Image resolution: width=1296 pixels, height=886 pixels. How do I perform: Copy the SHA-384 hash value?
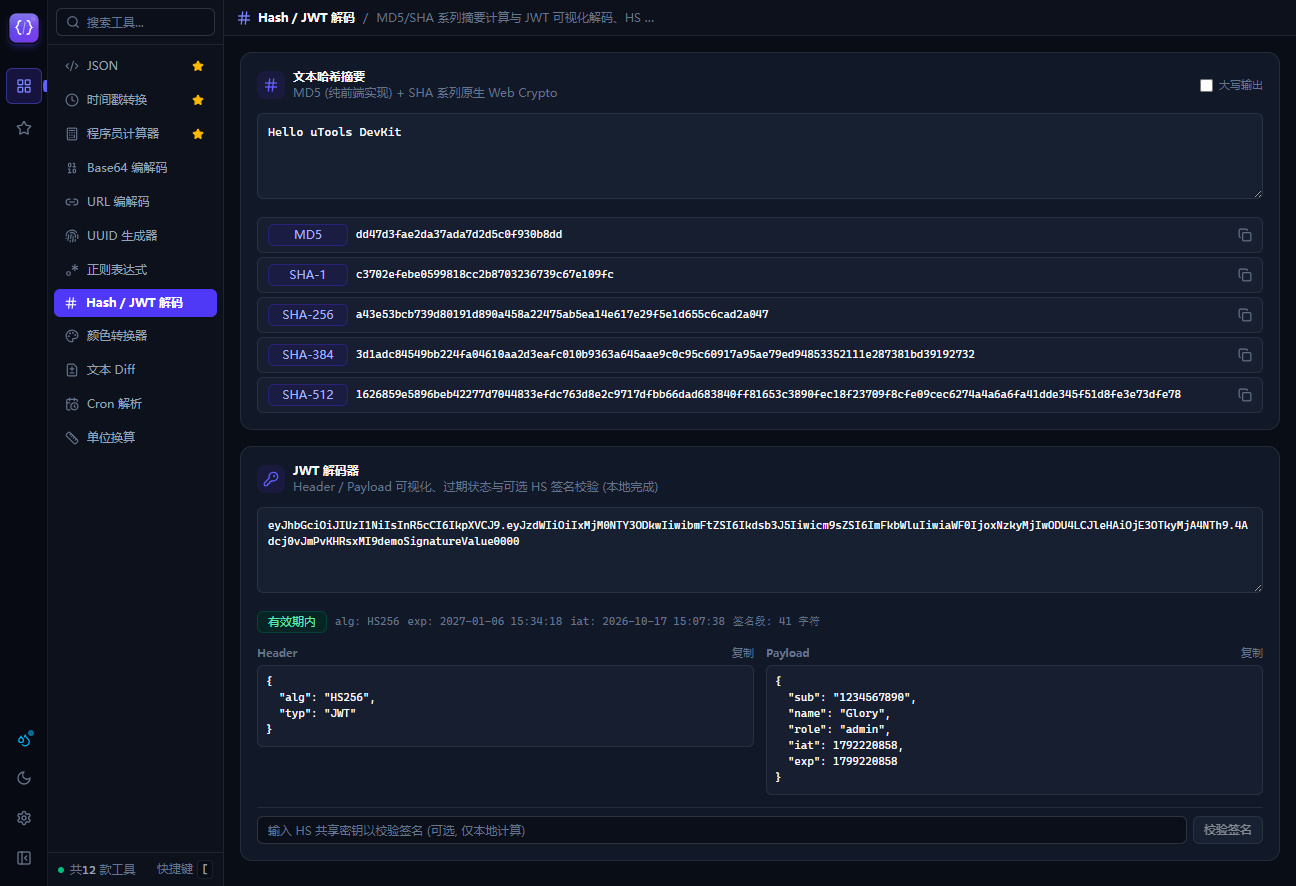point(1245,355)
